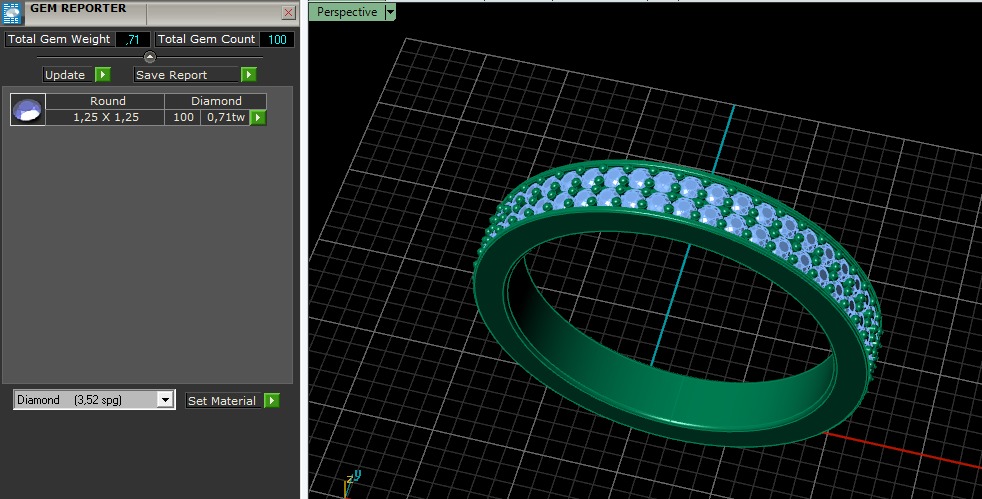Image resolution: width=982 pixels, height=499 pixels.
Task: Open the Diamond (3,52 spg) material dropdown
Action: [95, 399]
